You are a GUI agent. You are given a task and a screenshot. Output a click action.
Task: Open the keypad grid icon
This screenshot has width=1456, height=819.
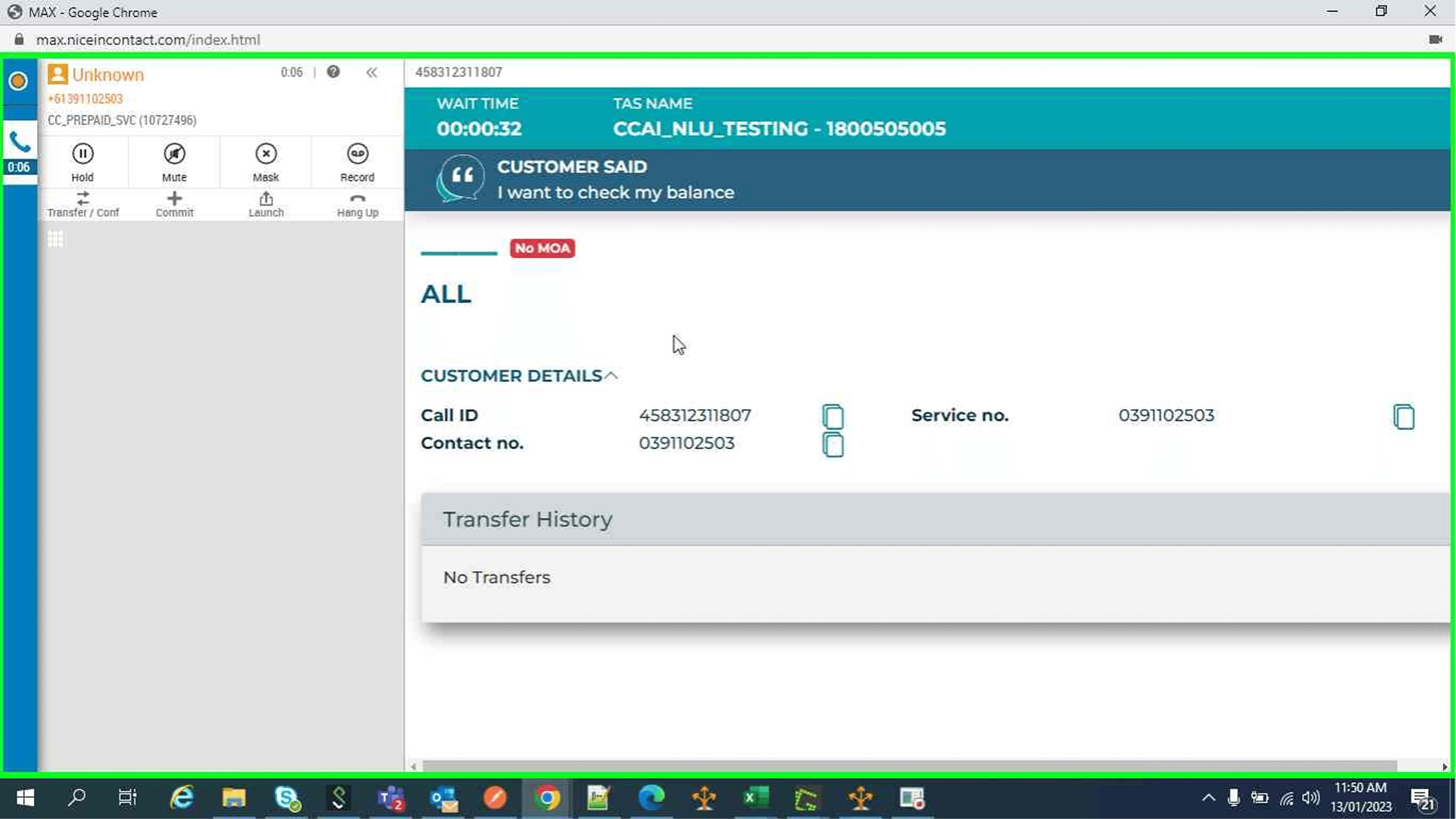click(x=55, y=239)
